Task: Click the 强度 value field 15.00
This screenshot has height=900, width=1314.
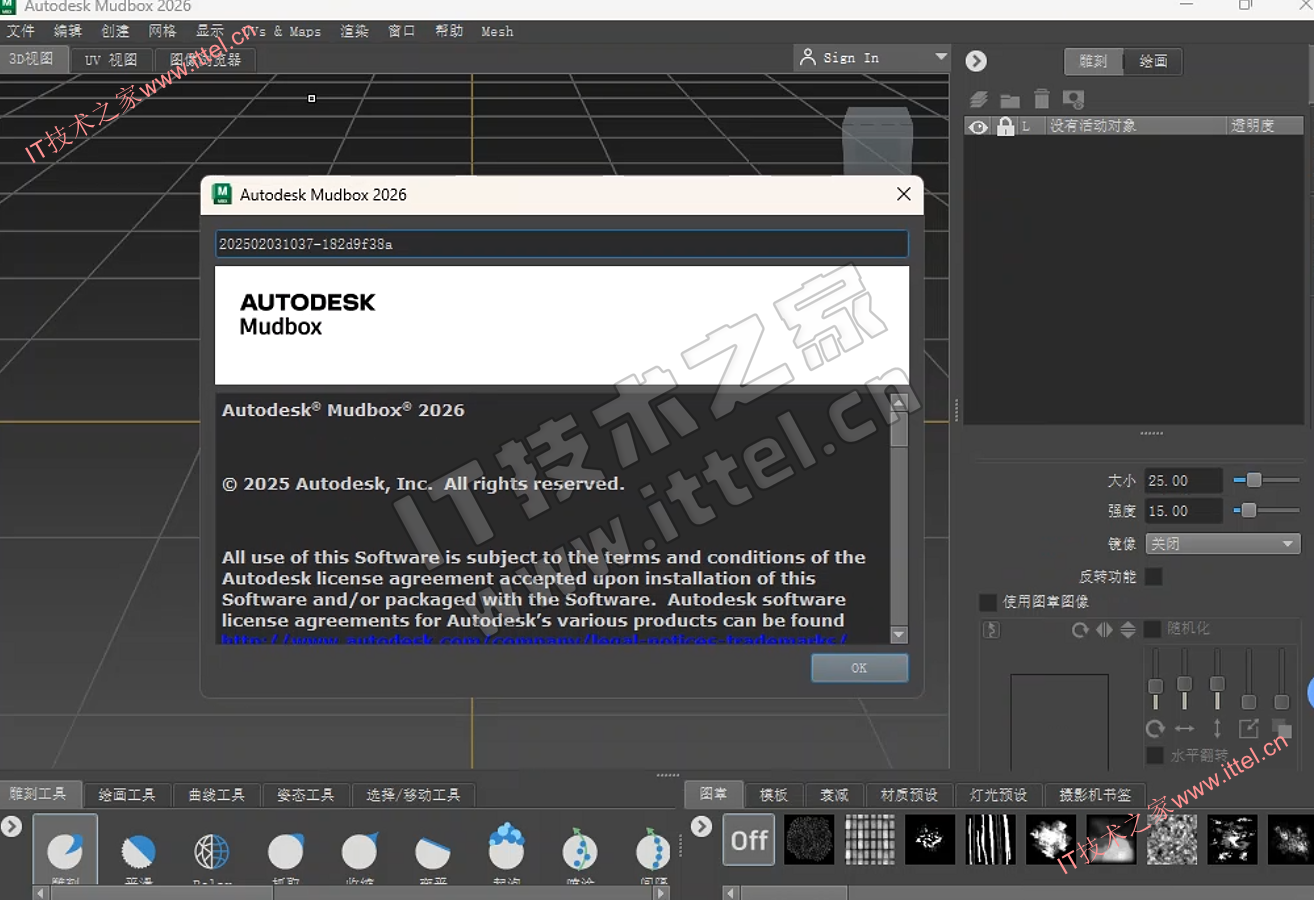Action: tap(1184, 511)
